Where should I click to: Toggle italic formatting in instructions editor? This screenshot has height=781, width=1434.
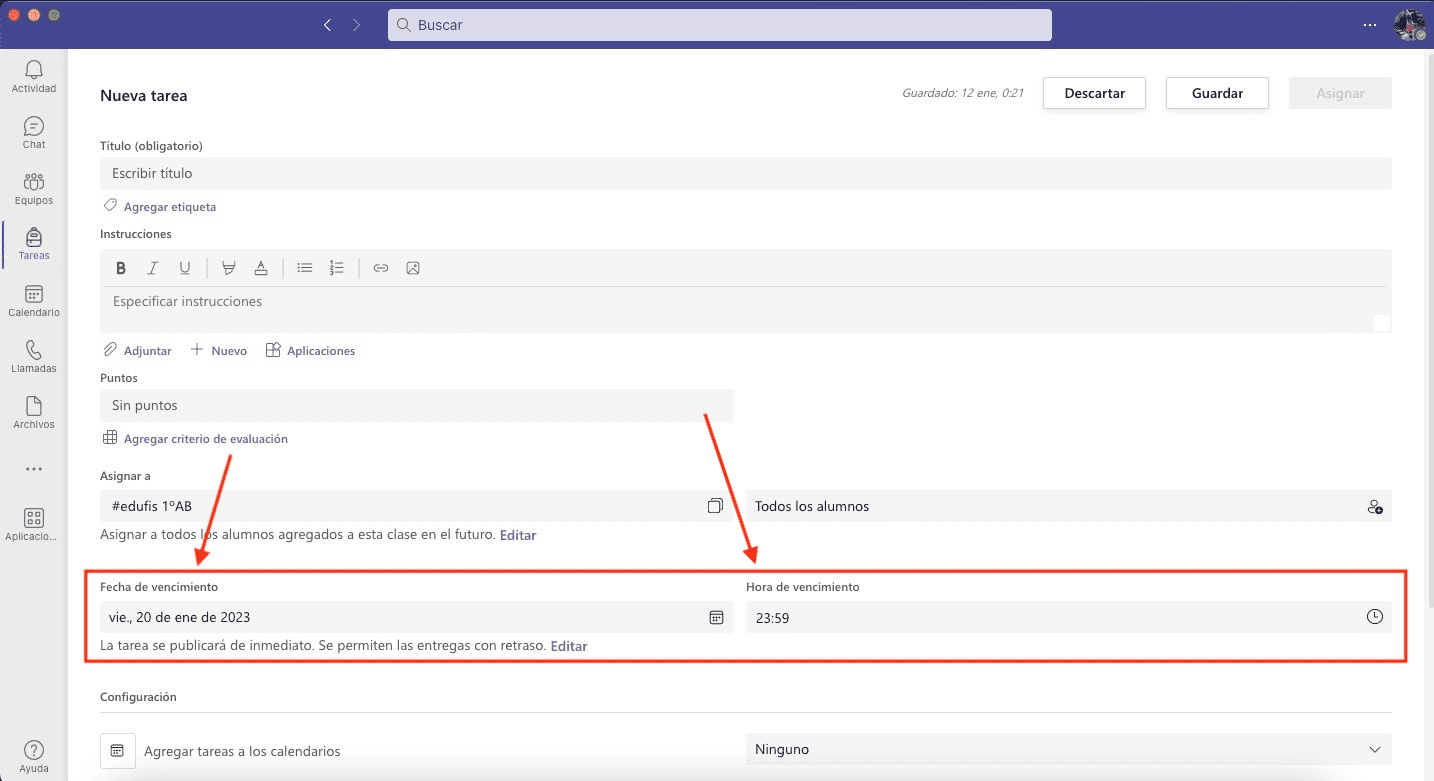pyautogui.click(x=153, y=268)
